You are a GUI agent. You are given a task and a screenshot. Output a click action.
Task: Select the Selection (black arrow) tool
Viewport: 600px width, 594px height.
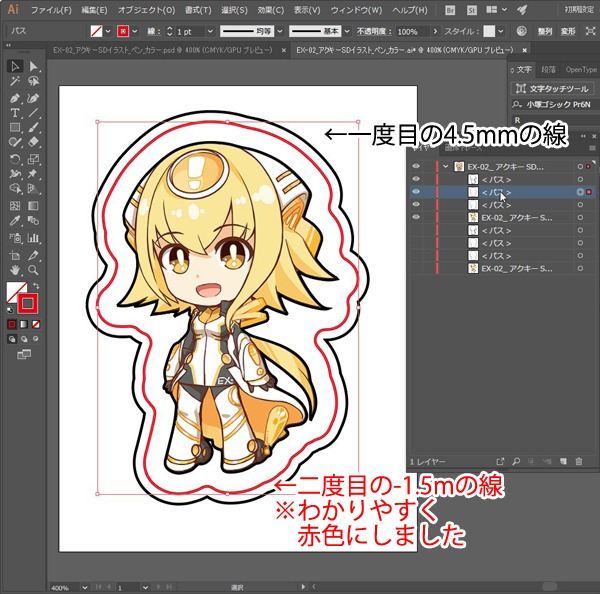pos(15,66)
